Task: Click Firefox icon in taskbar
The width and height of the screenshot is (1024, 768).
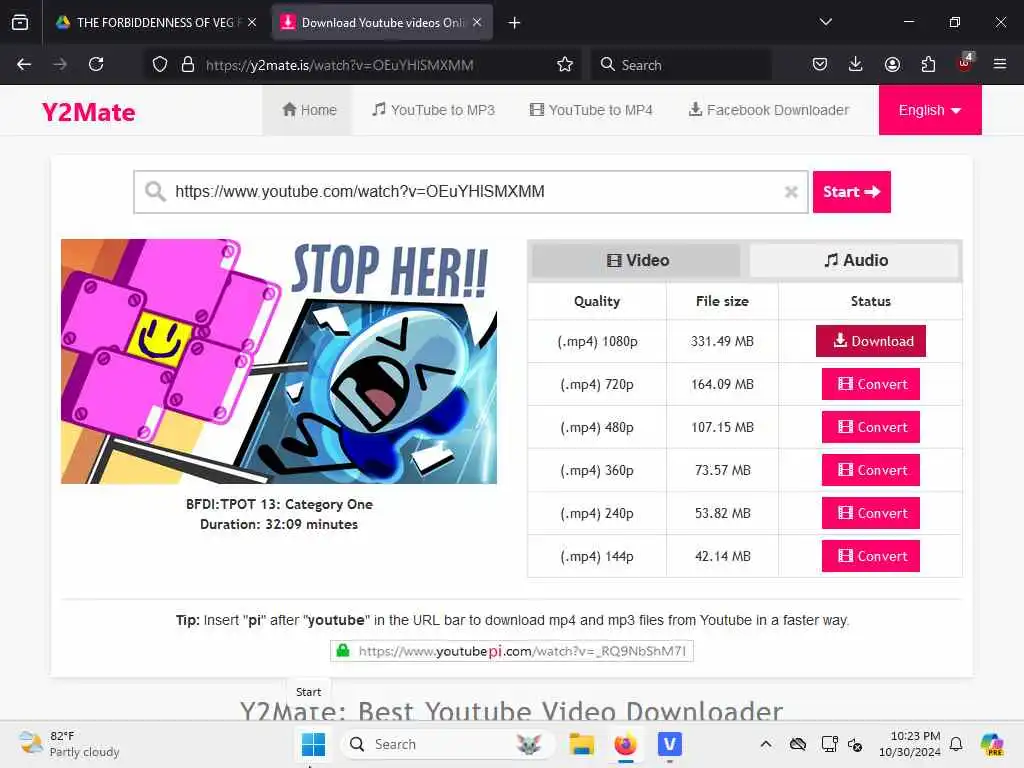Action: point(625,744)
